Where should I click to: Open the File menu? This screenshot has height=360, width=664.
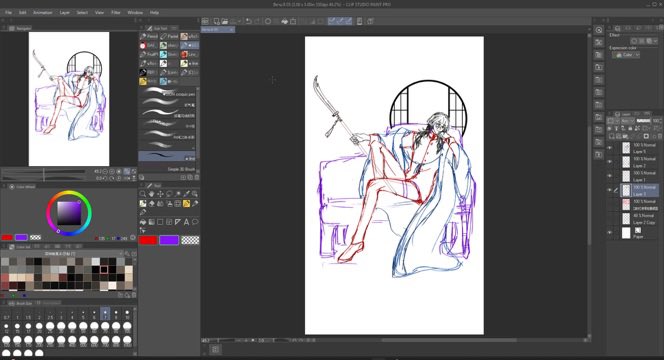pyautogui.click(x=8, y=13)
